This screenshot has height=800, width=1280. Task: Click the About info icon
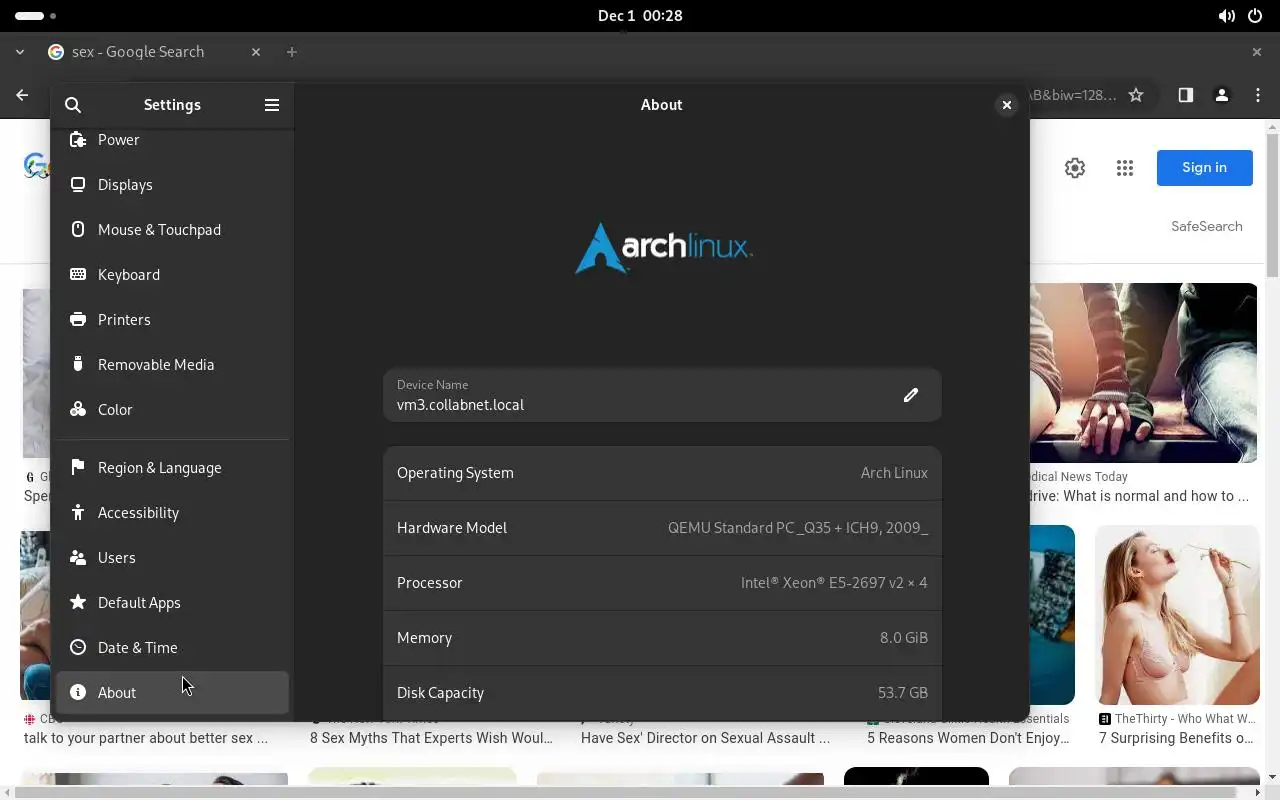[78, 692]
